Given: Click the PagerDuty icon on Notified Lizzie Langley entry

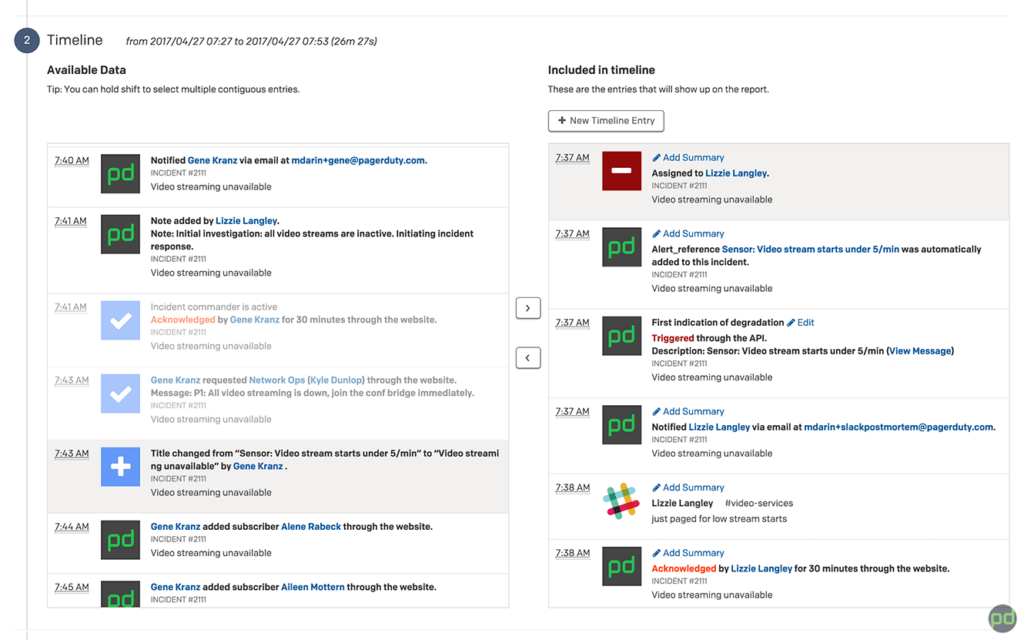Looking at the screenshot, I should 622,424.
